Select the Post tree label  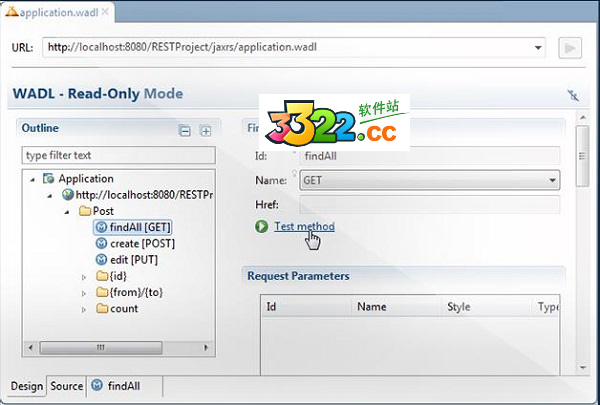(103, 211)
